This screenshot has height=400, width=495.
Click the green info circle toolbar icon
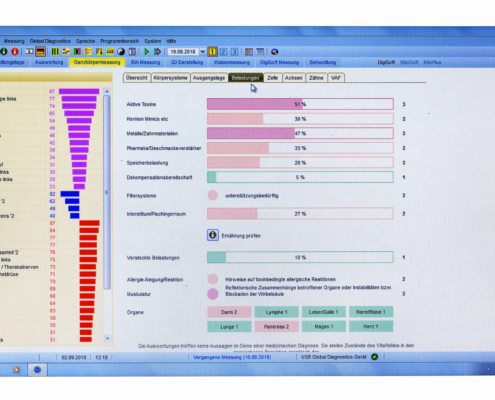click(4, 52)
